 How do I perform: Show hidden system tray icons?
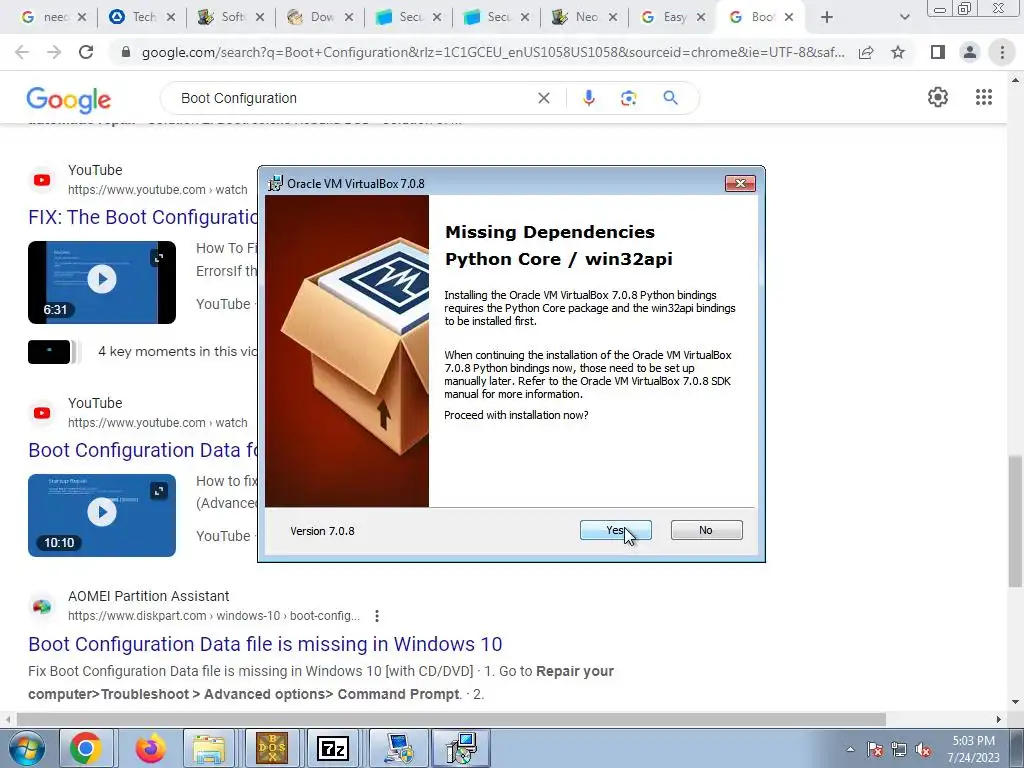coord(850,749)
